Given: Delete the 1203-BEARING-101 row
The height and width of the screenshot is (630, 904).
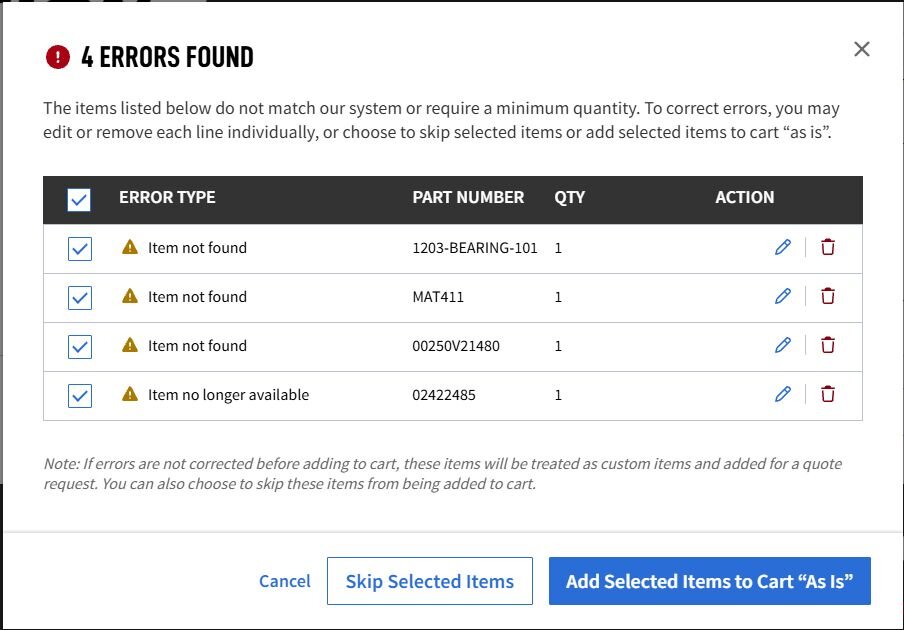Looking at the screenshot, I should [x=827, y=247].
